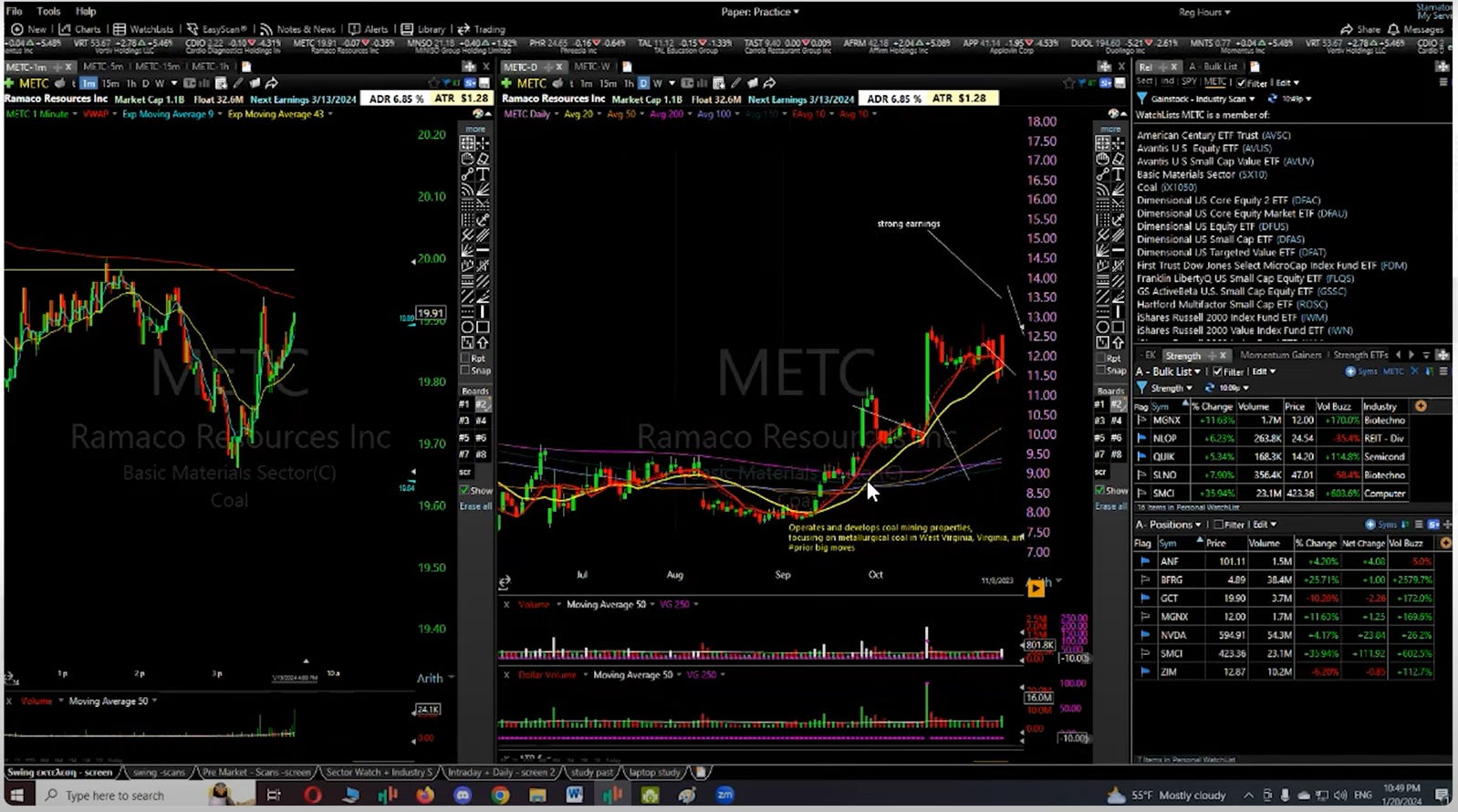Viewport: 1458px width, 812px height.
Task: Select Hand pan tool on left drawing toolbar
Action: [x=467, y=159]
